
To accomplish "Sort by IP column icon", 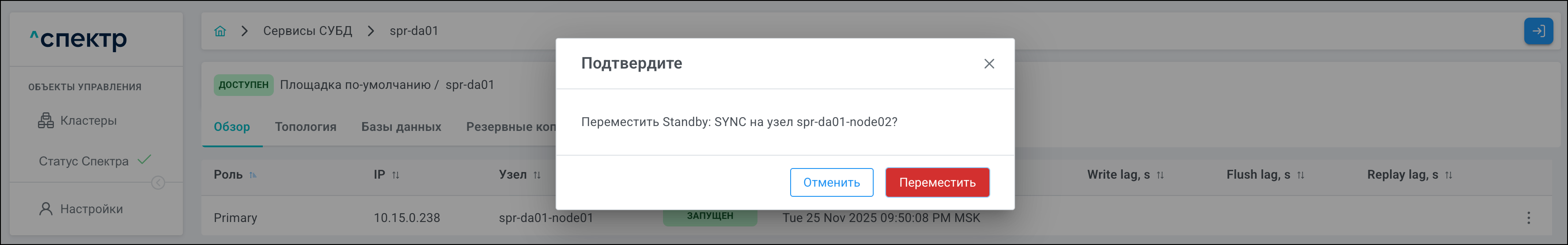I will point(396,175).
